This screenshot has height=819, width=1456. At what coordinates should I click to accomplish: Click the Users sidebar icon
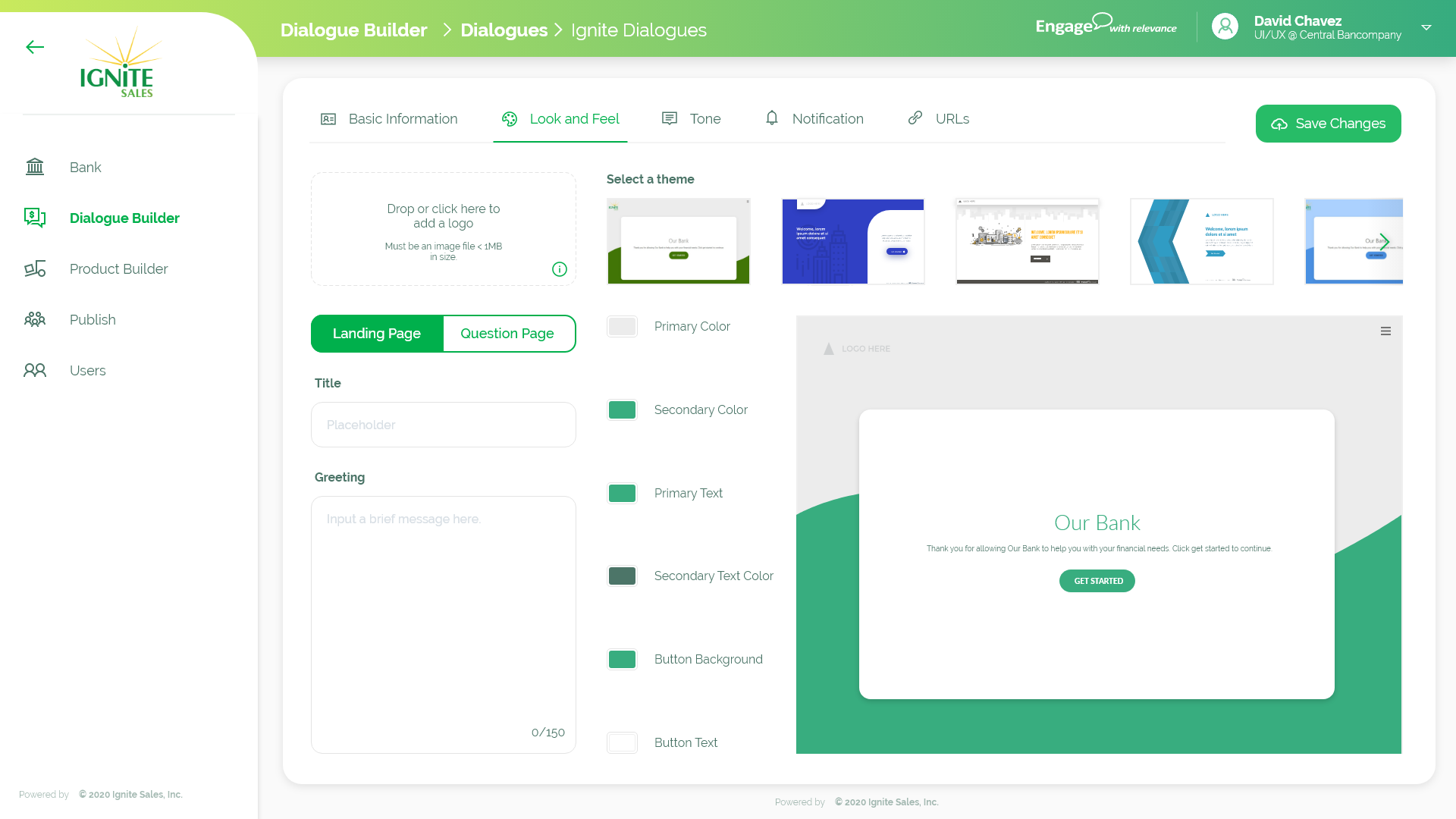35,371
